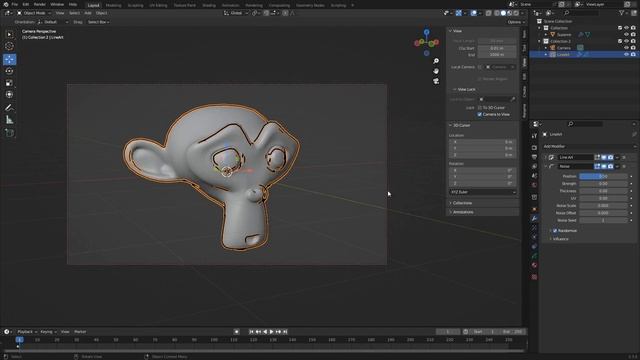Open the Scene properties tab icon
Viewport: 640px width, 360px height.
[534, 176]
